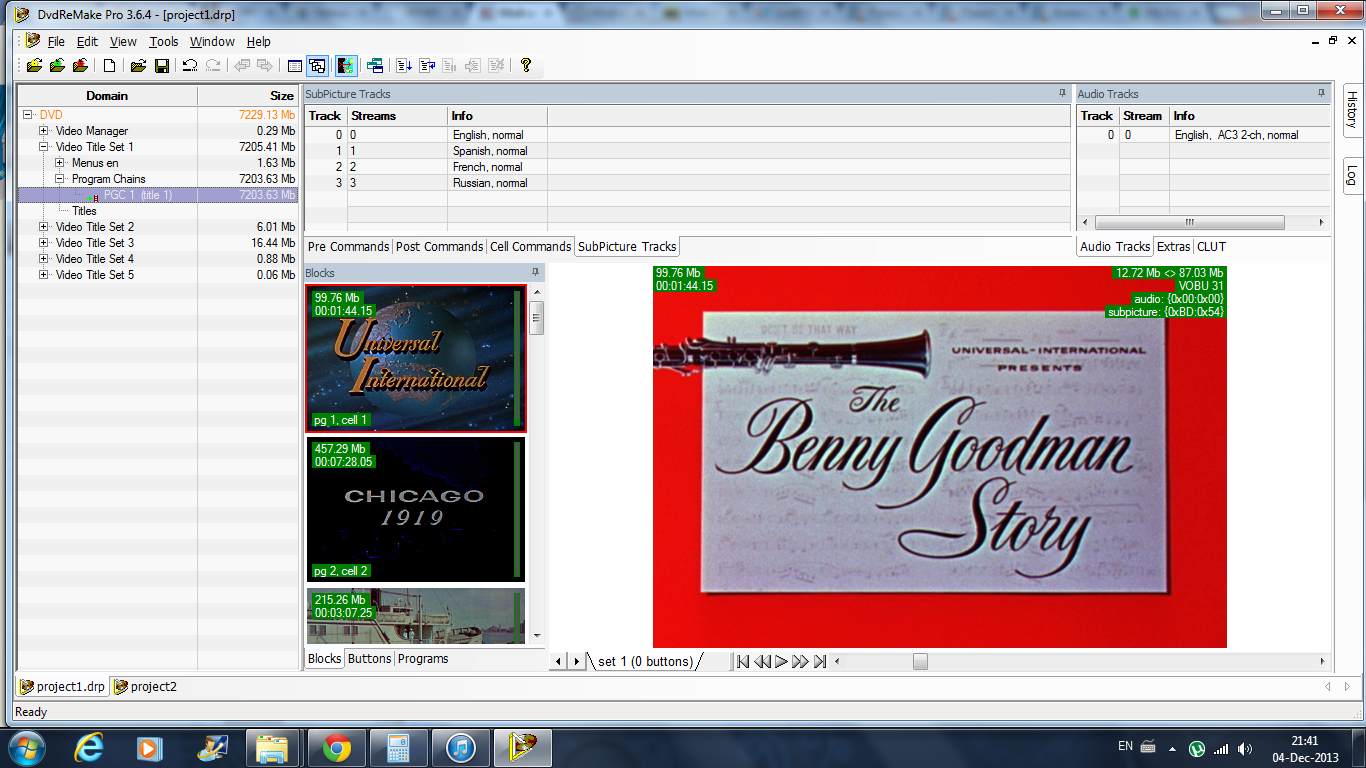Collapse the Video Title Set 1 node
The width and height of the screenshot is (1366, 768).
pos(44,147)
